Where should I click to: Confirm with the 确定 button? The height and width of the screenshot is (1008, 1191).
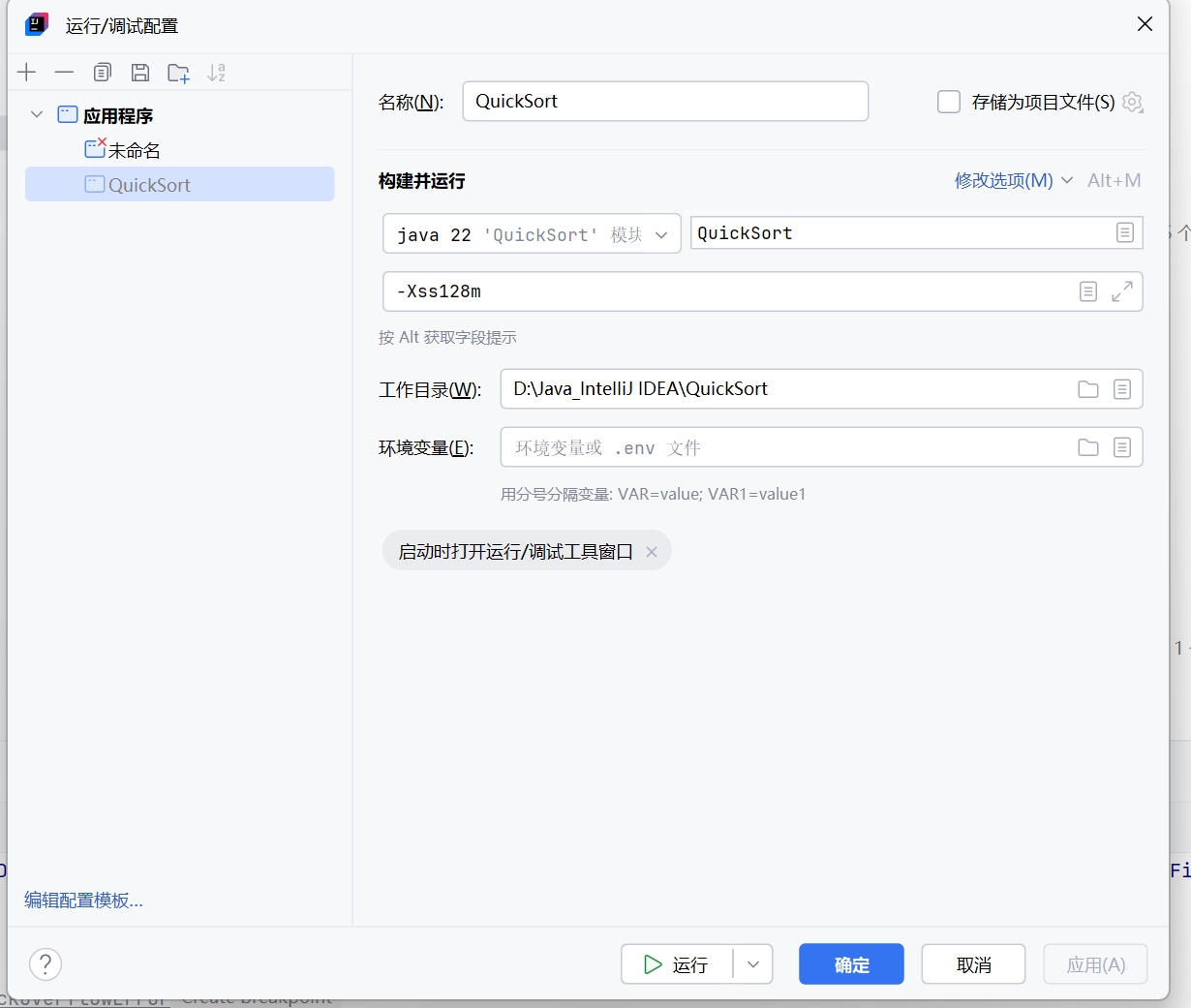click(851, 964)
